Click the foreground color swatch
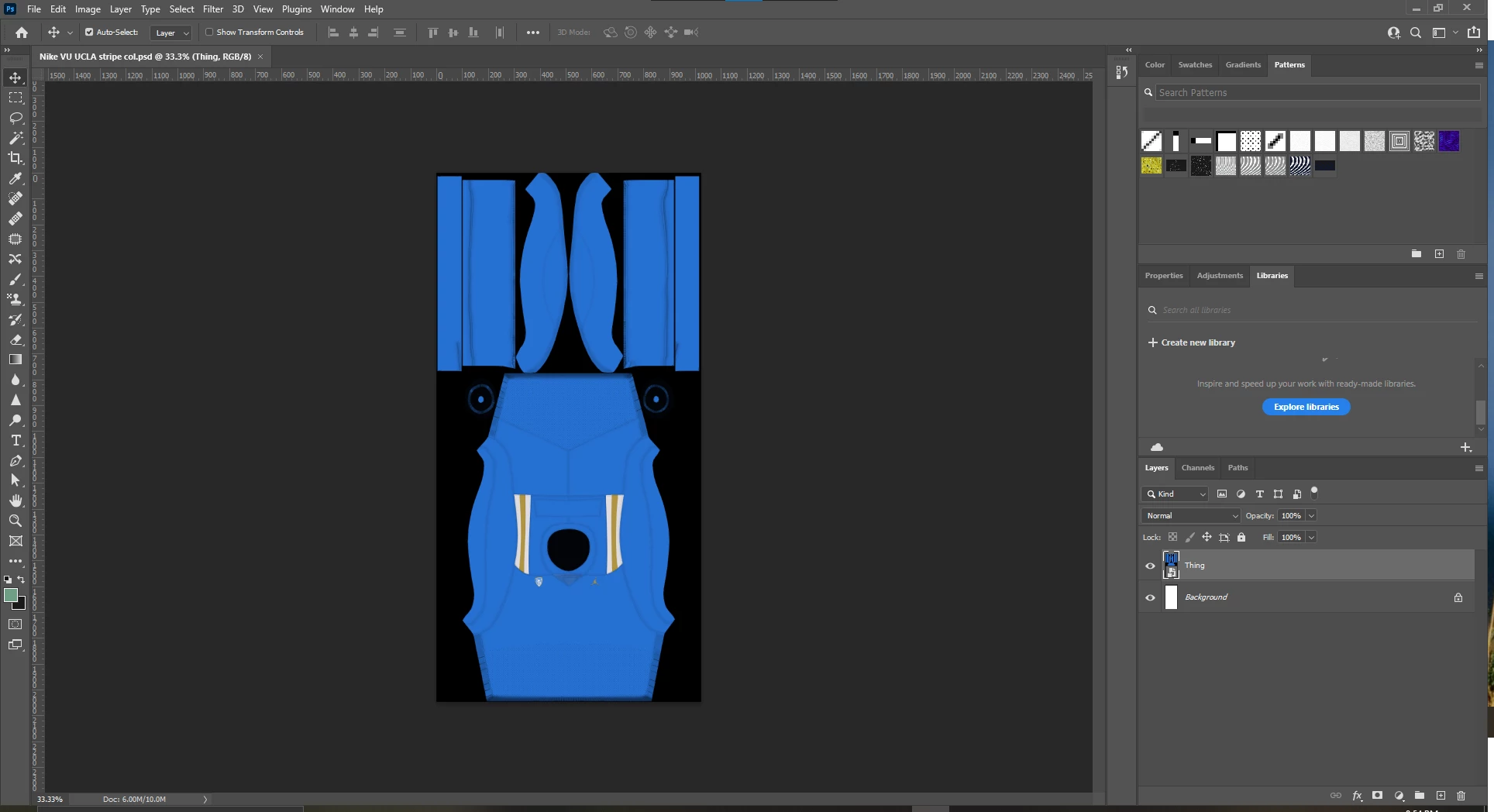1494x812 pixels. (11, 595)
